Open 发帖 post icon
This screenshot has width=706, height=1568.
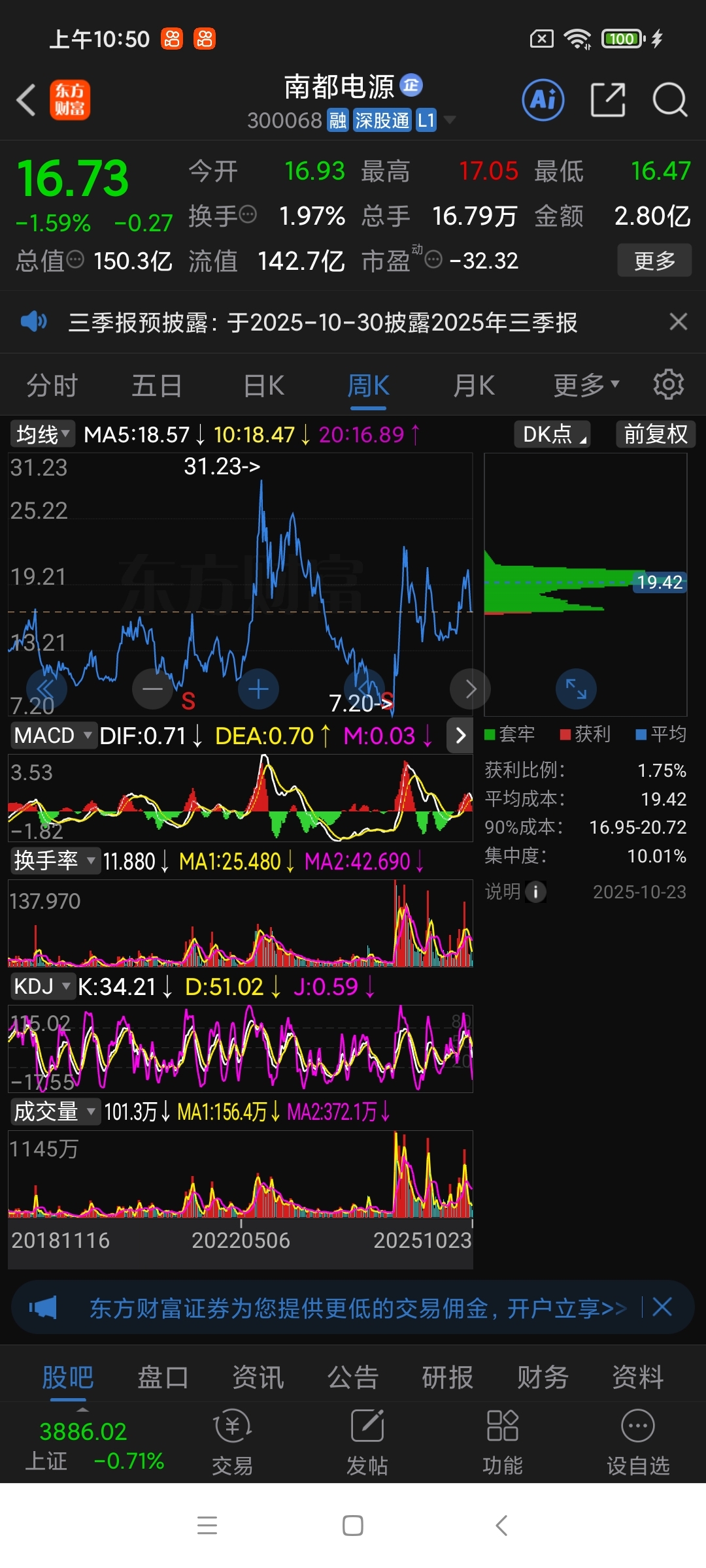pos(367,1442)
